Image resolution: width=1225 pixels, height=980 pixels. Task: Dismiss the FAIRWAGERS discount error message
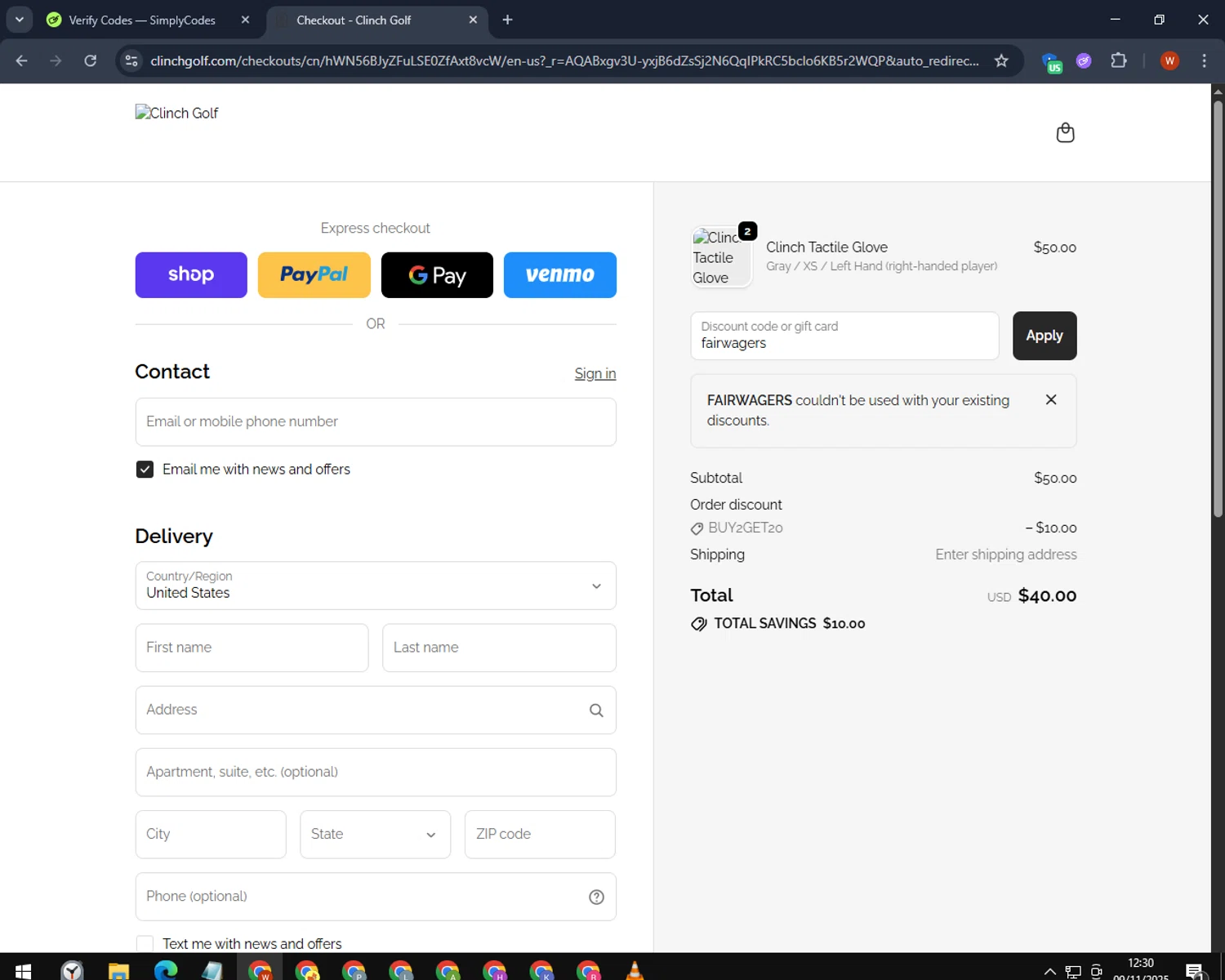pos(1051,399)
